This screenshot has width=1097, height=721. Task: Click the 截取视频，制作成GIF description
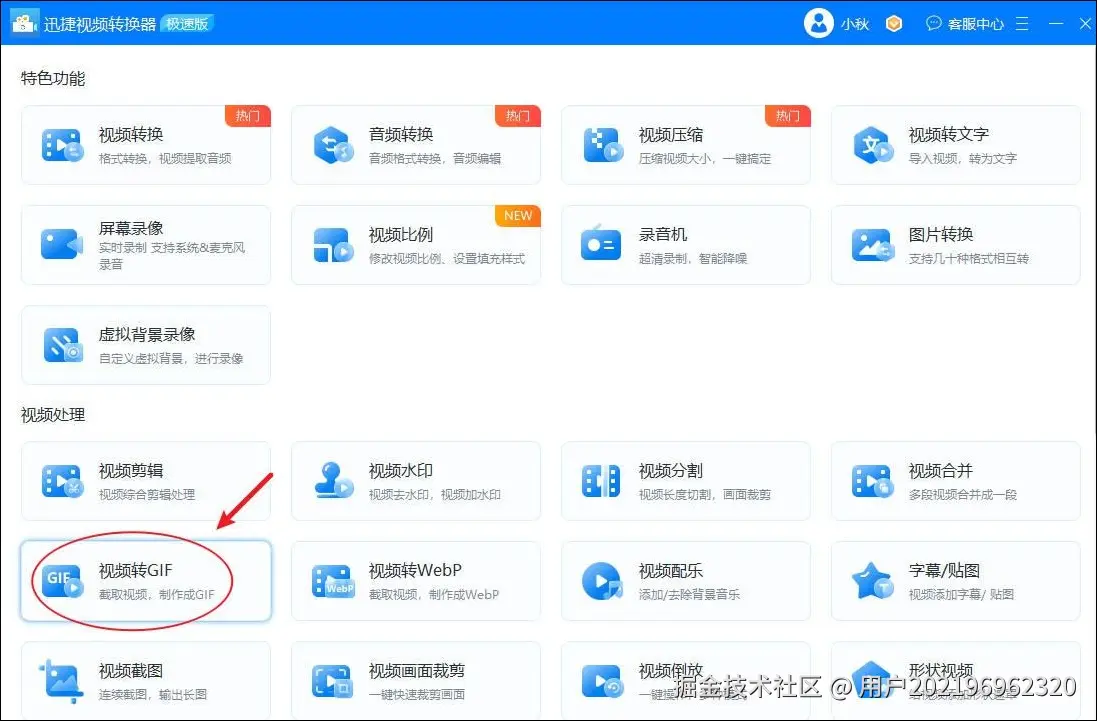tap(156, 594)
